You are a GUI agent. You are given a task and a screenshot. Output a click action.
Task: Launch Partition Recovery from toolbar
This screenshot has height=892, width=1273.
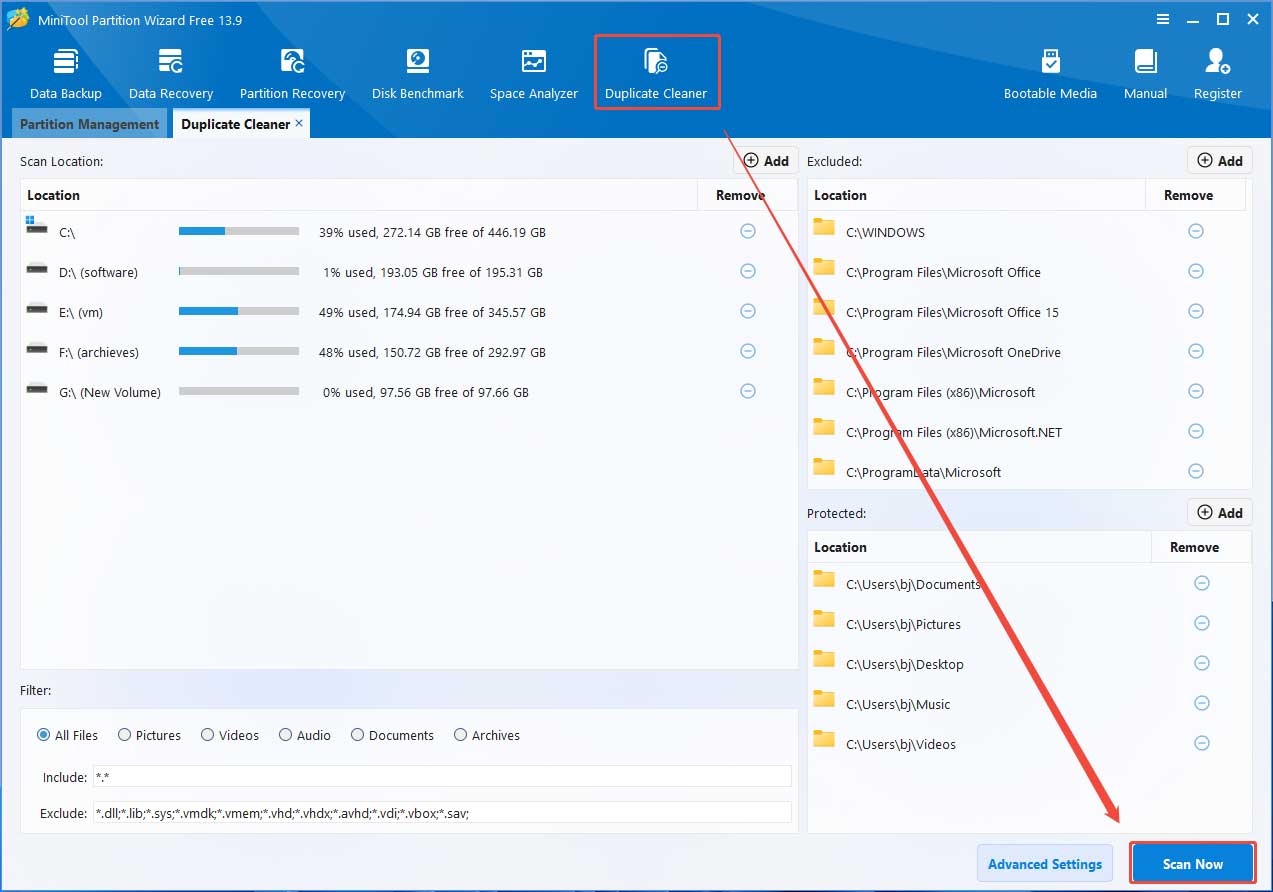click(x=292, y=73)
